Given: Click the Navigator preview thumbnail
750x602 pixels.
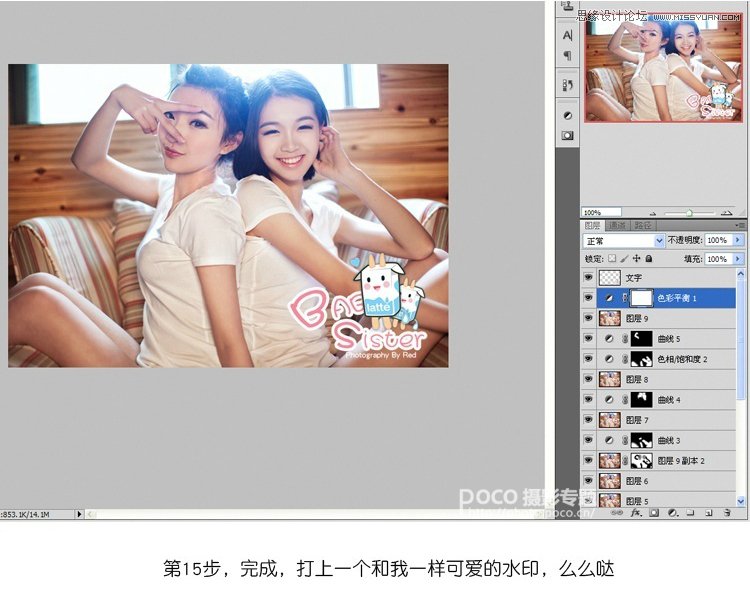Looking at the screenshot, I should 663,70.
